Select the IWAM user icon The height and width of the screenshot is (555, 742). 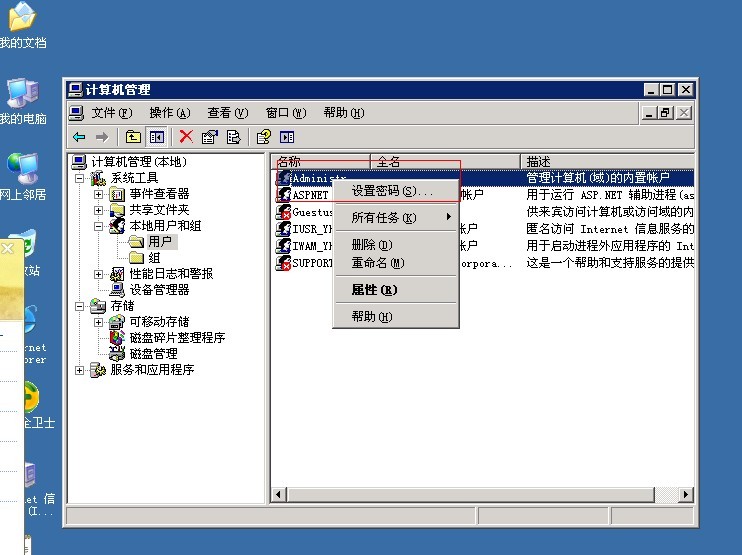[x=284, y=246]
